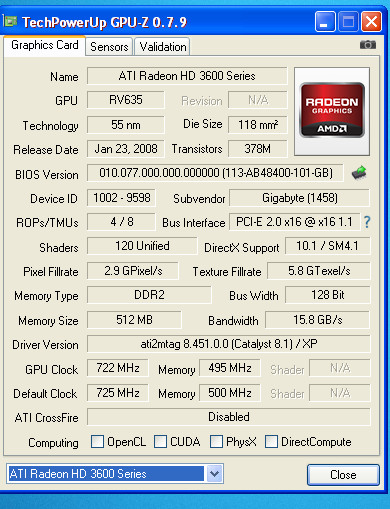
Task: Click the Bus Interface question mark
Action: (x=367, y=222)
